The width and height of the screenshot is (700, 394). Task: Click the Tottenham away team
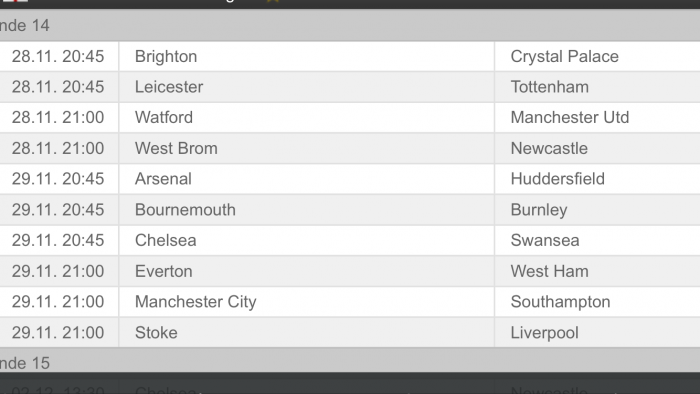coord(550,87)
